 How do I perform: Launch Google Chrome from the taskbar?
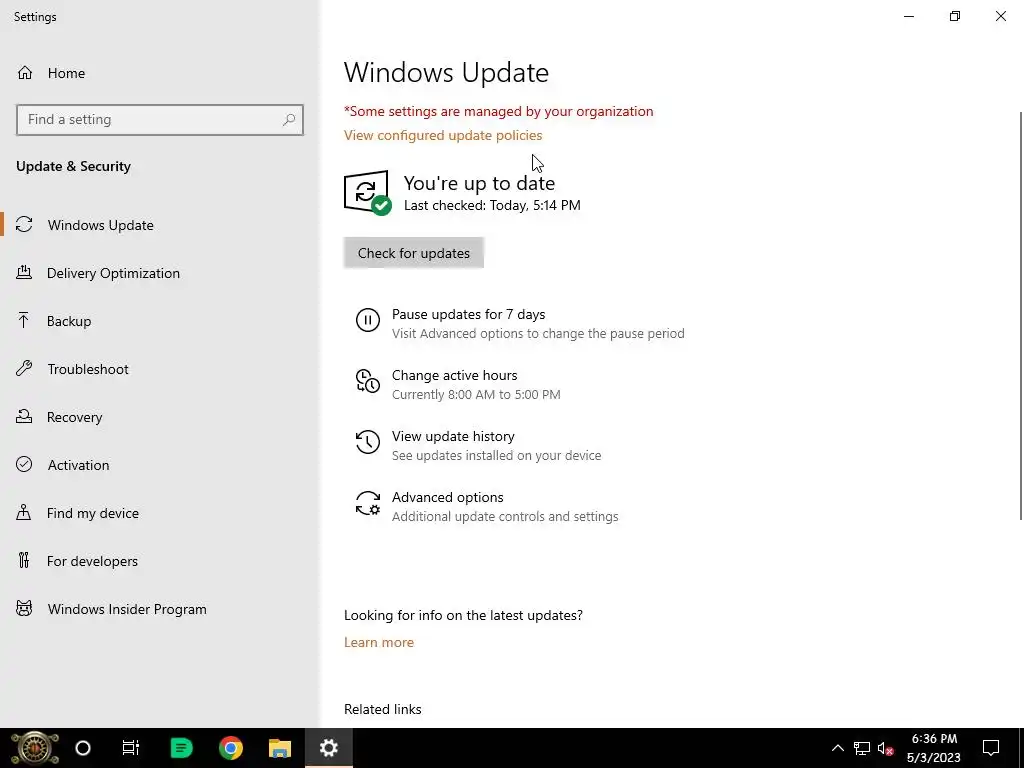coord(231,748)
